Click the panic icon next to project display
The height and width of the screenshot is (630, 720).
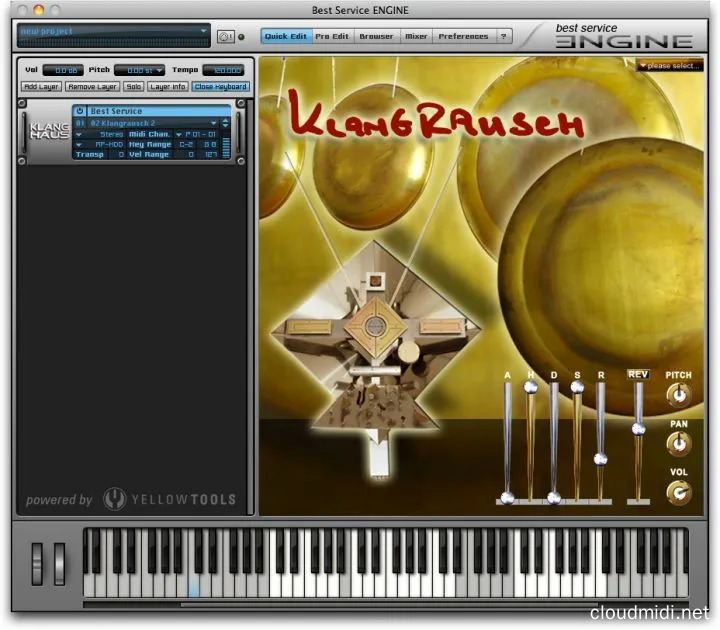click(225, 37)
